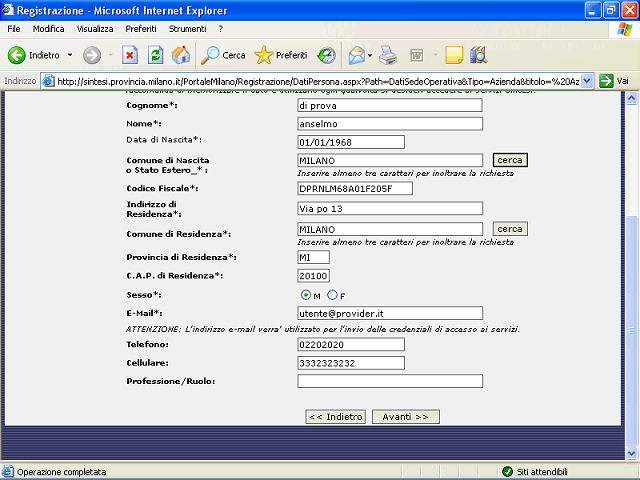
Task: Focus the Comune di Nascita field
Action: coord(390,160)
